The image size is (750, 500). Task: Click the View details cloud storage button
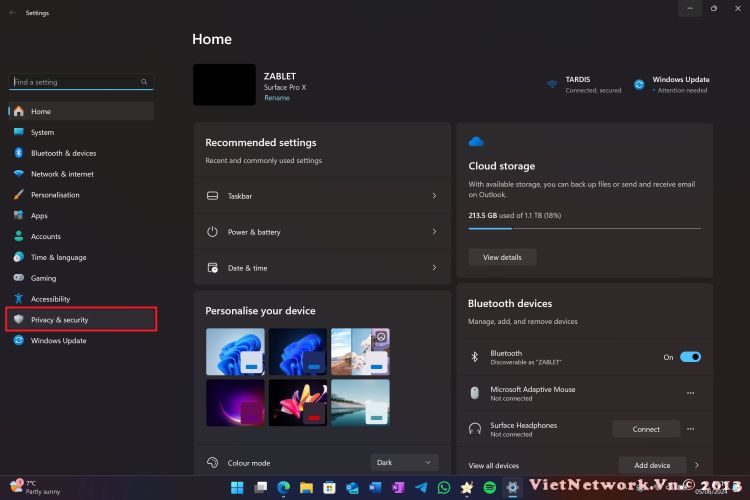coord(502,257)
